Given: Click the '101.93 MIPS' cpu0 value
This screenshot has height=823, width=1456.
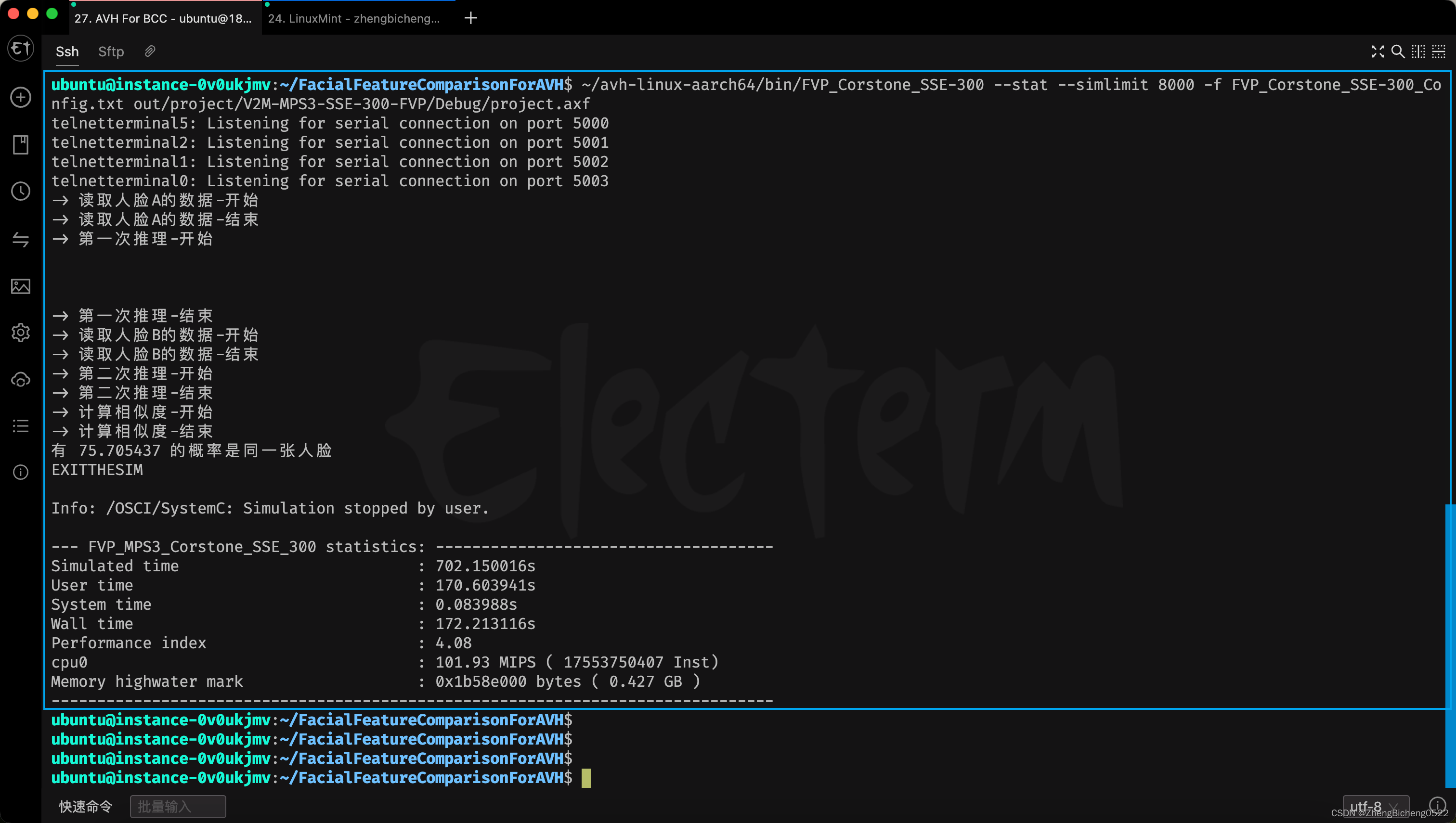Looking at the screenshot, I should click(485, 662).
